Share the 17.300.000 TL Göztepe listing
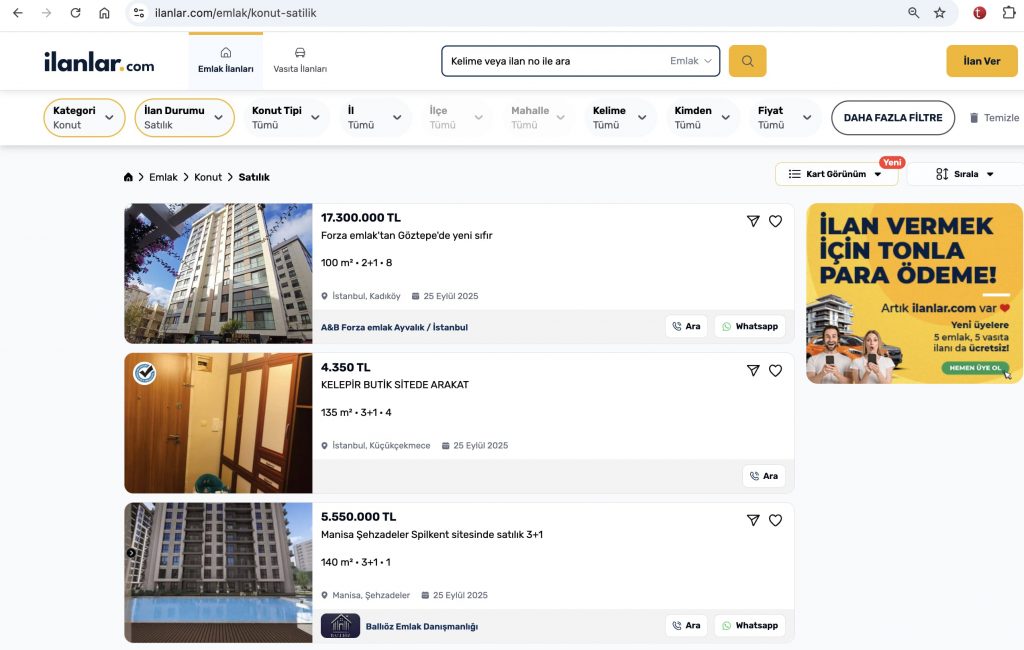The width and height of the screenshot is (1024, 650). click(x=753, y=221)
